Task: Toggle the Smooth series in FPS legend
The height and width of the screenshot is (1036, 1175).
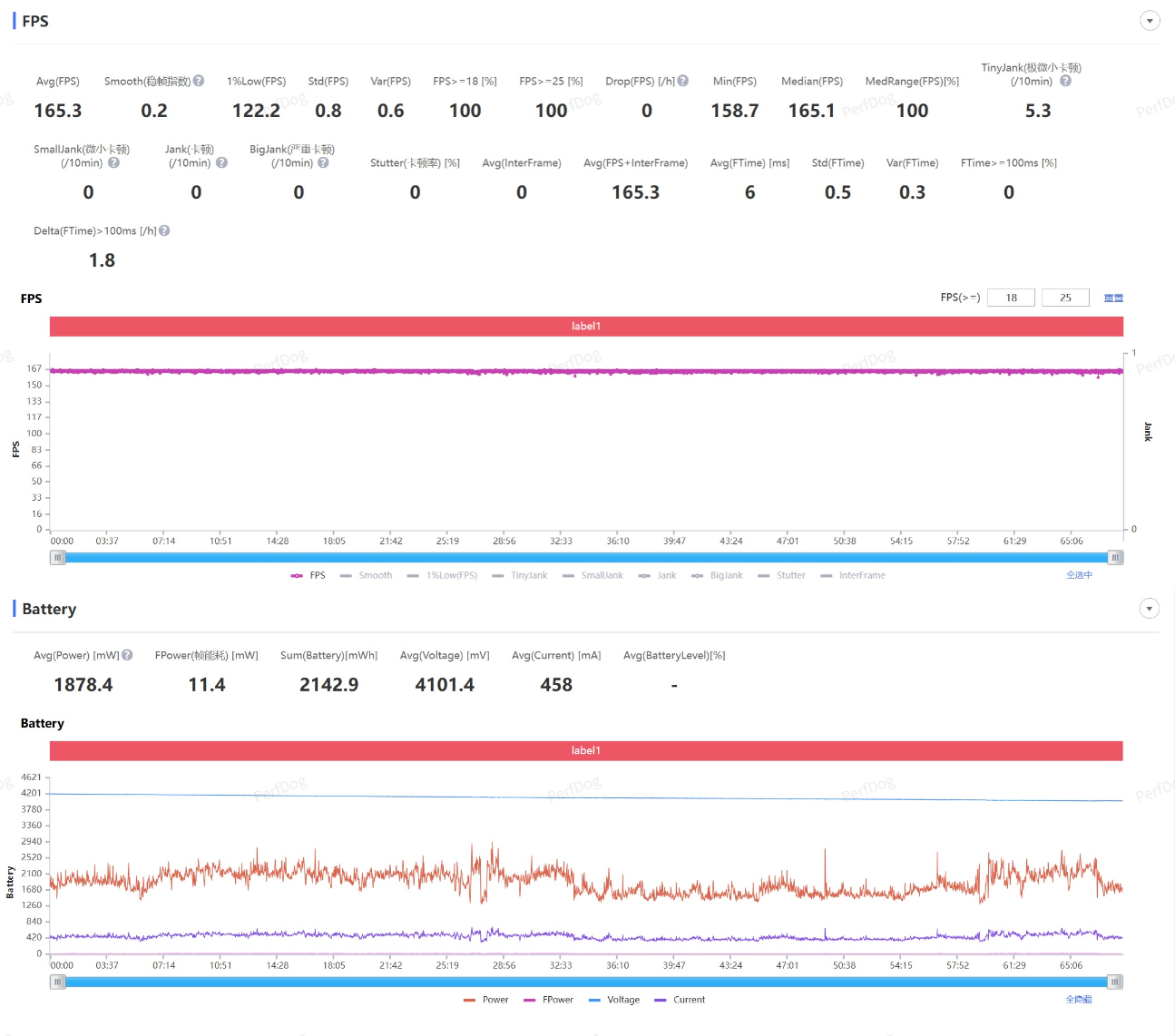Action: coord(367,575)
